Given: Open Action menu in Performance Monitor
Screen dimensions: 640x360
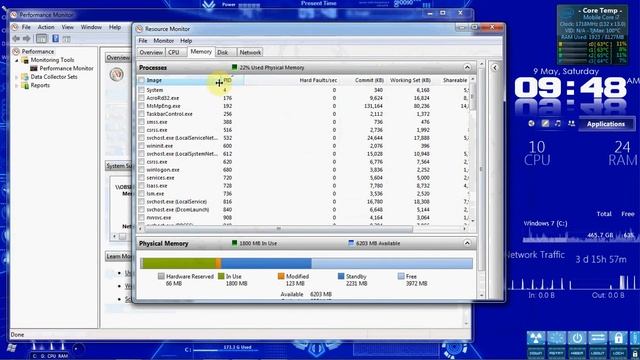Looking at the screenshot, I should click(46, 27).
